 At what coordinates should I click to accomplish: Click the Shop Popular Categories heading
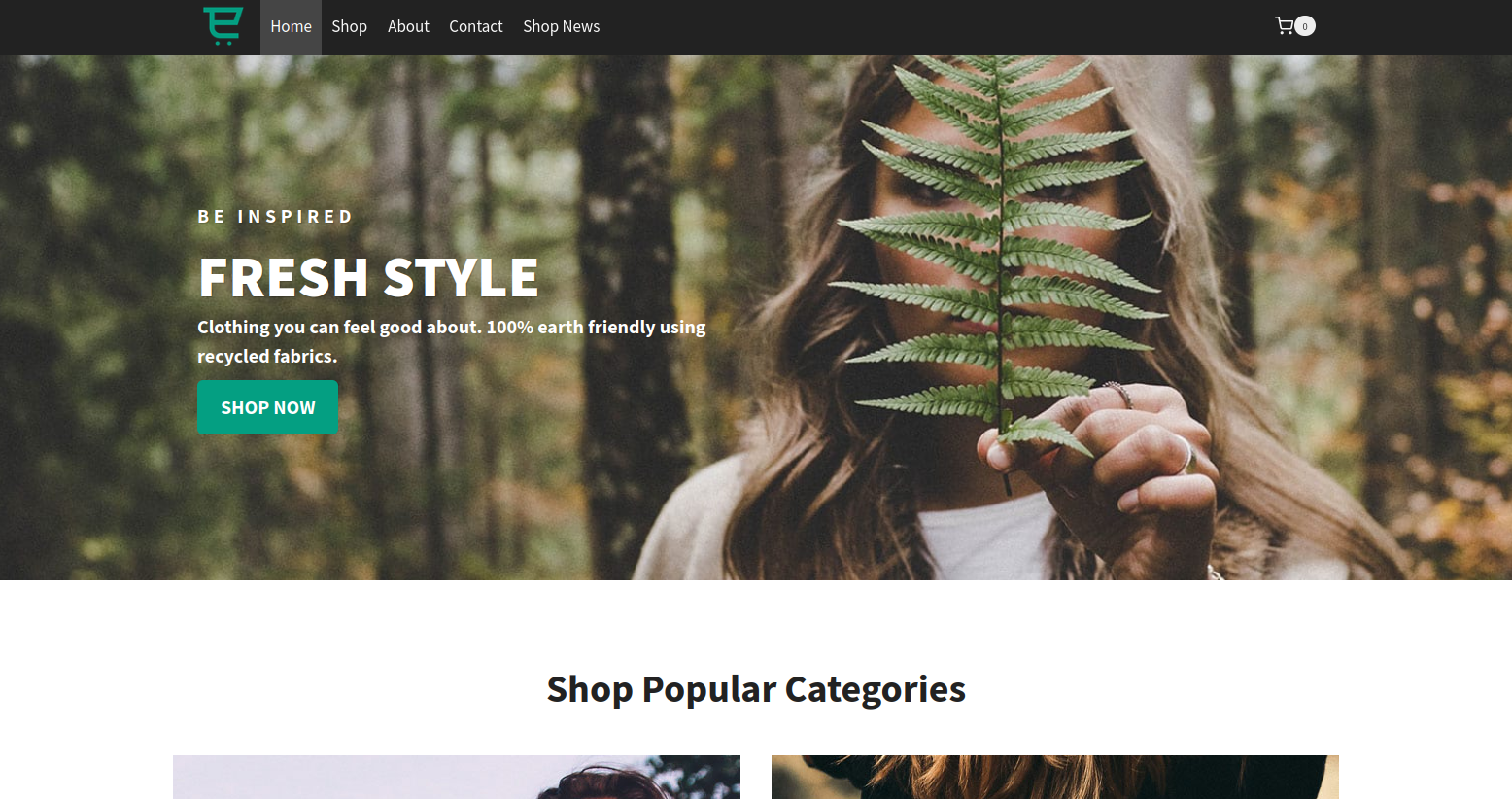756,689
